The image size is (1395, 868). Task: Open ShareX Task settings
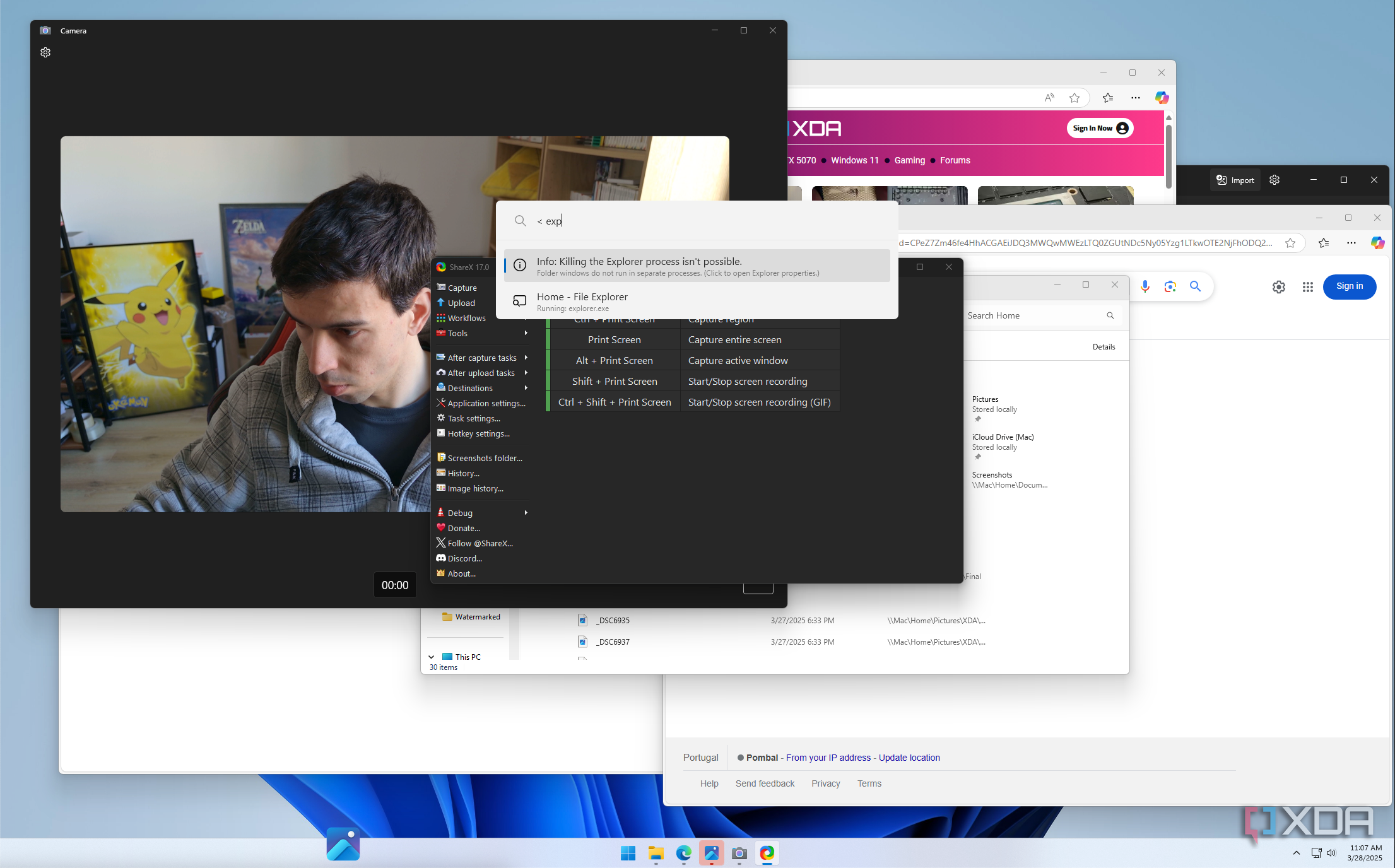pos(468,418)
